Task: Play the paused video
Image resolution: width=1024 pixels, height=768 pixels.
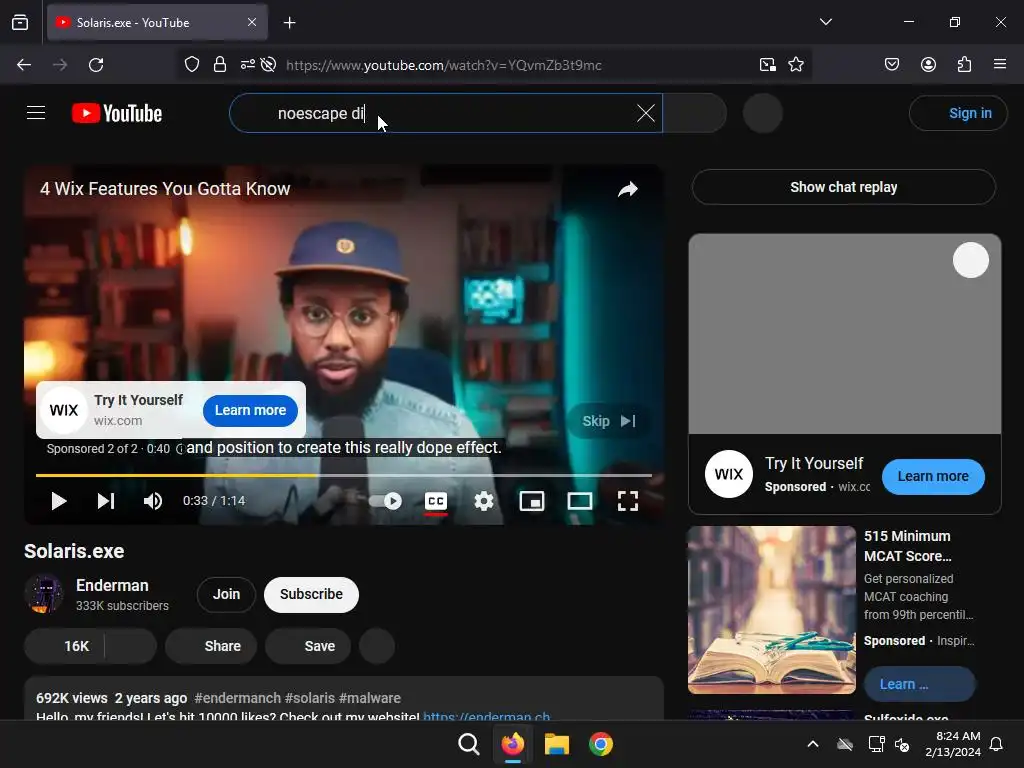Action: tap(58, 501)
